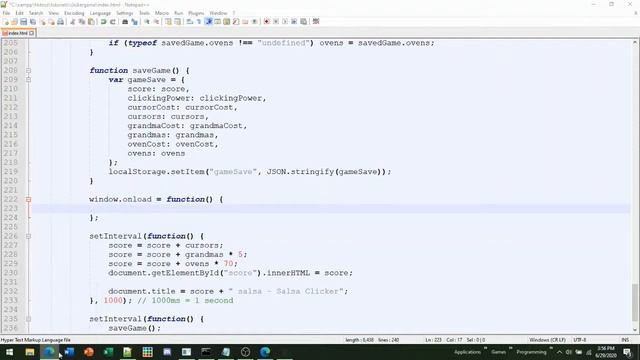
Task: Click the Save All toolbar icon
Action: (x=33, y=22)
